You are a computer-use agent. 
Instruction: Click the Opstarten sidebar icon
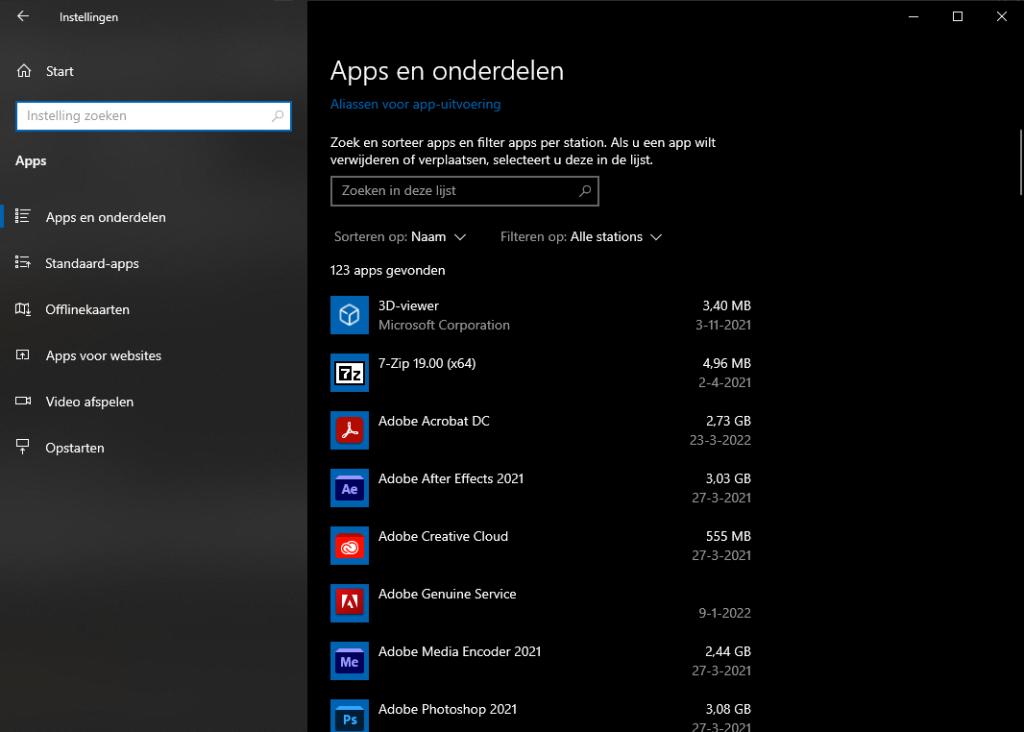coord(23,447)
